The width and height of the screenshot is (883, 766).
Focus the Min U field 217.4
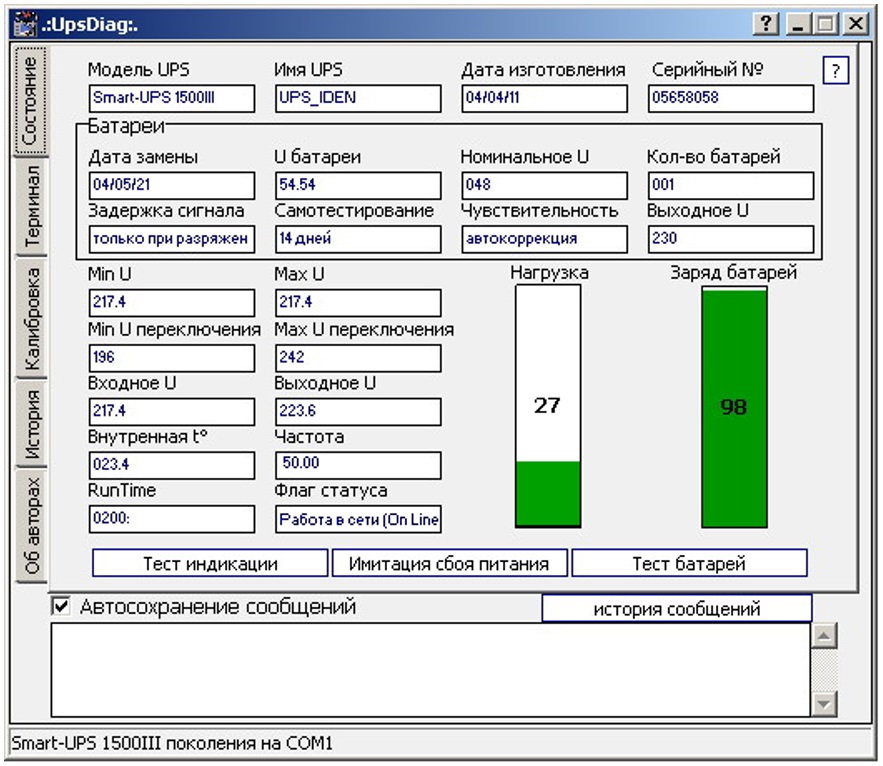(172, 303)
